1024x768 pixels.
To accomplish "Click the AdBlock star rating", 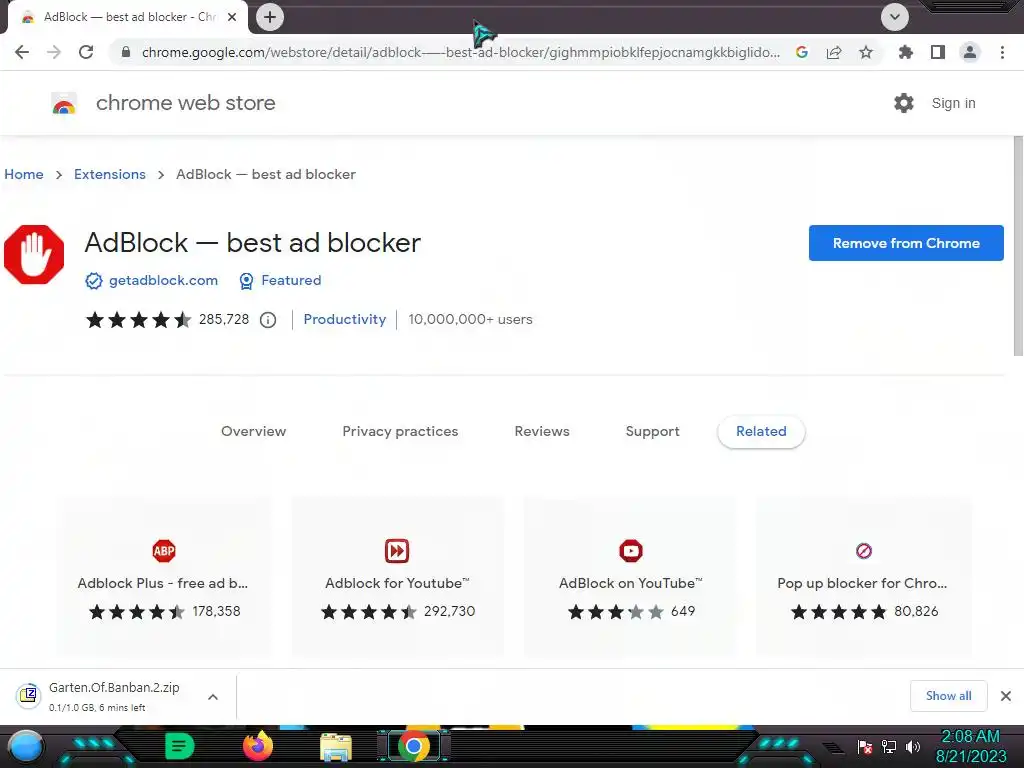I will [138, 319].
